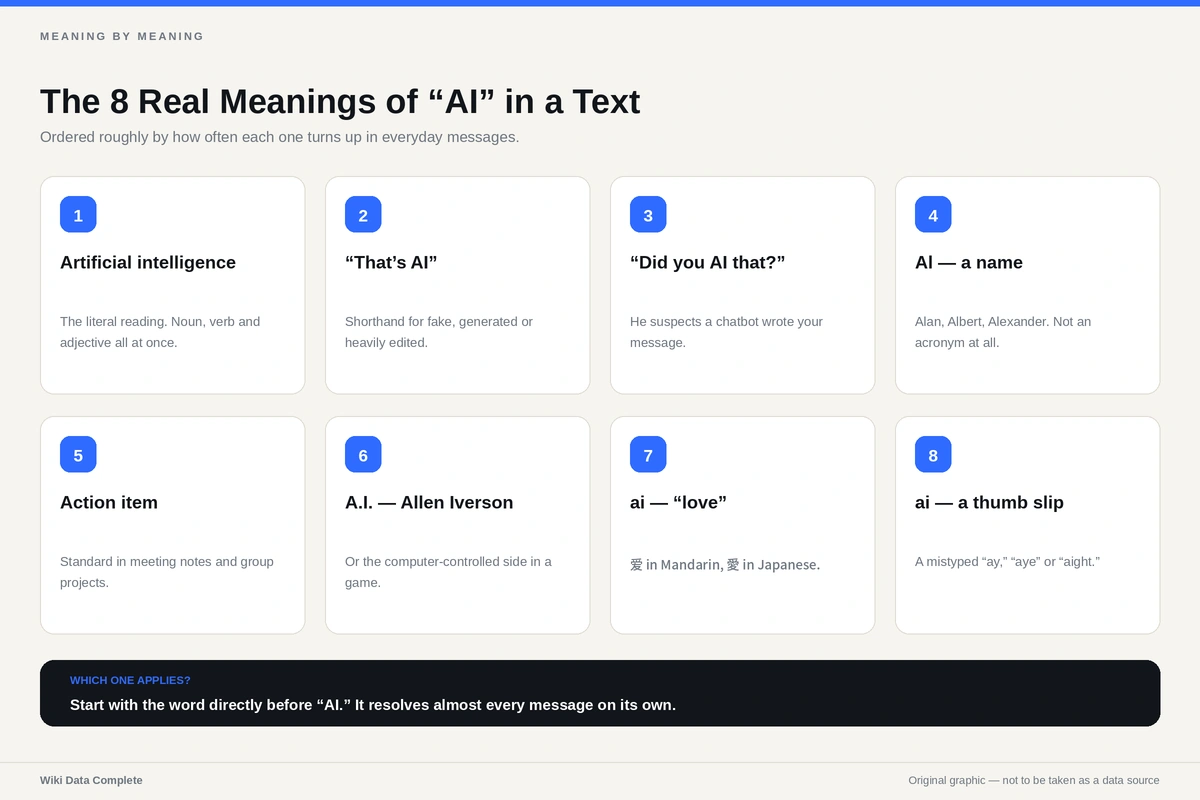Image resolution: width=1200 pixels, height=800 pixels.
Task: Click 'Or the computer-controlled side' description
Action: point(448,572)
